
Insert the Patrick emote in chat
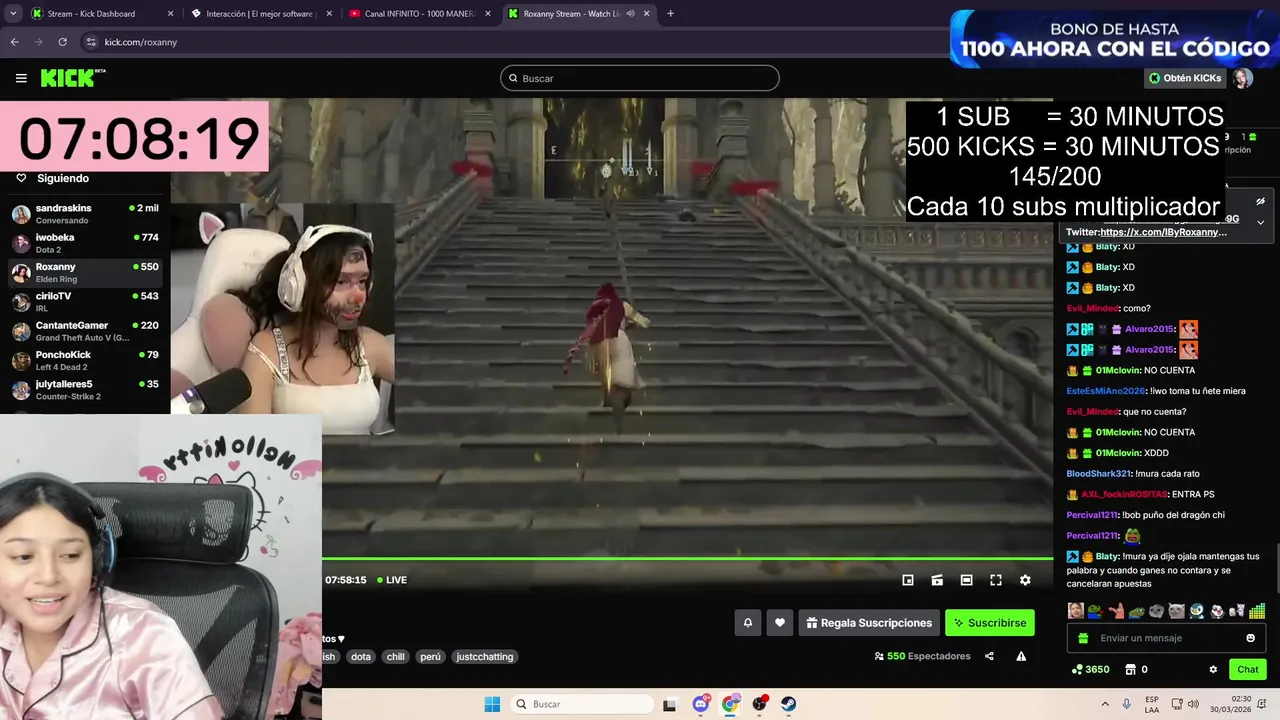tap(1116, 611)
